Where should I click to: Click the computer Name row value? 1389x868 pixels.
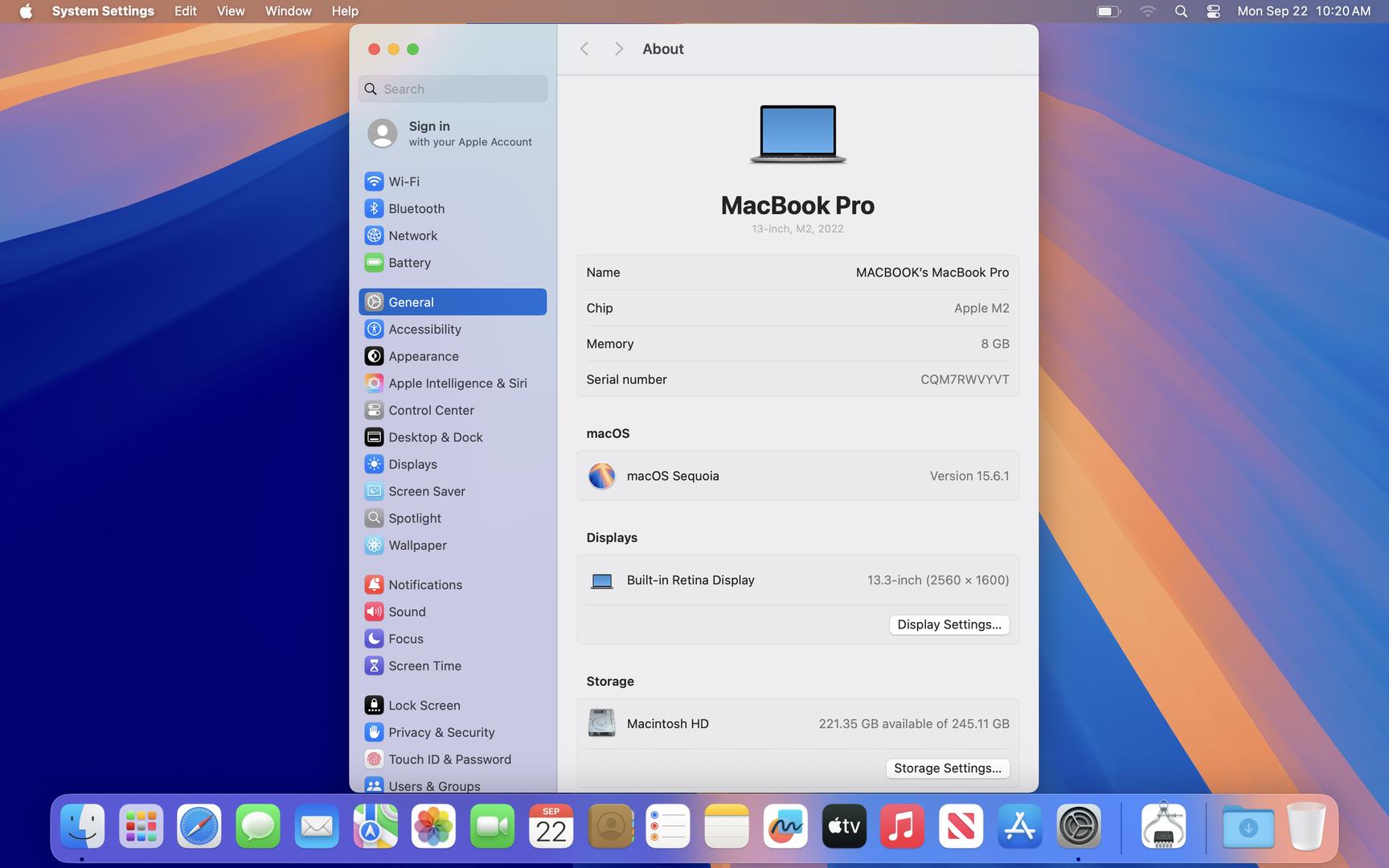point(932,272)
